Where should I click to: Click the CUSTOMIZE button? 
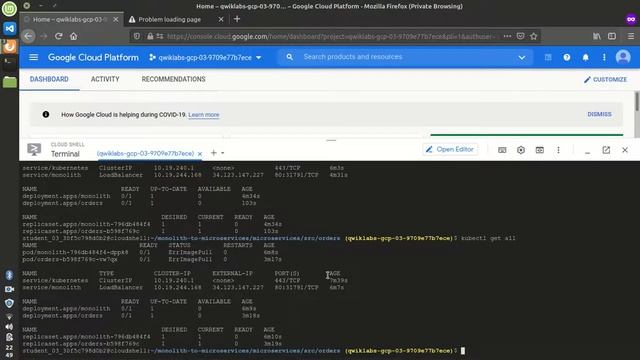[x=605, y=80]
